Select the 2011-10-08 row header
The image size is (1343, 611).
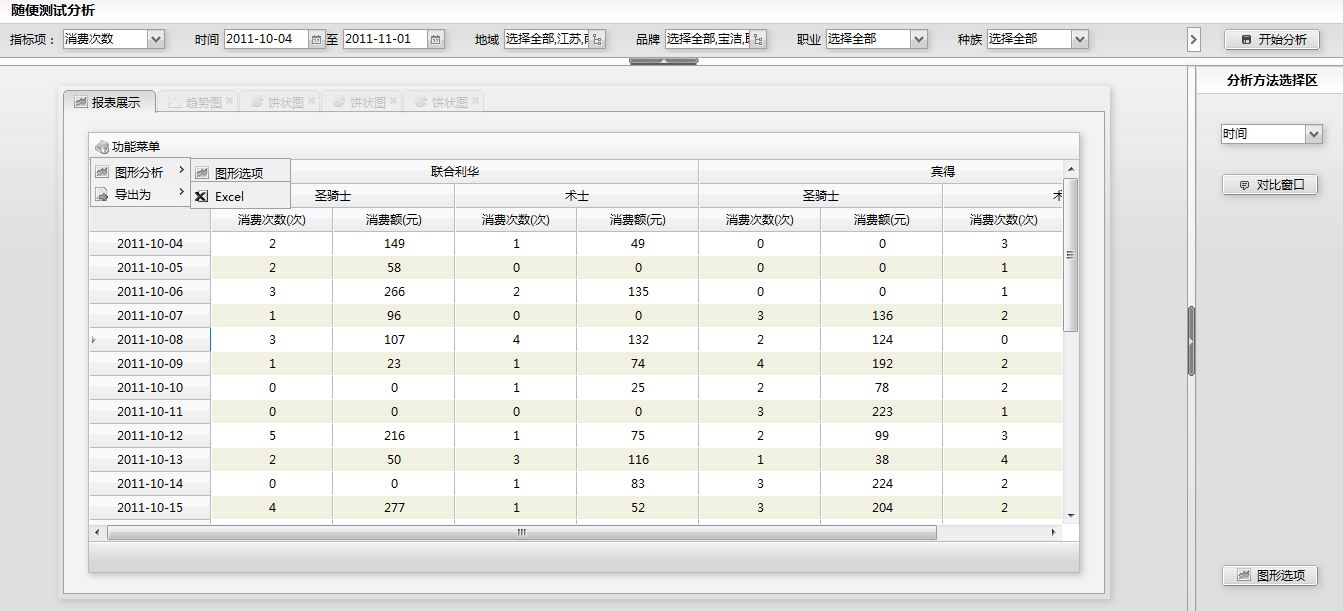click(x=150, y=339)
